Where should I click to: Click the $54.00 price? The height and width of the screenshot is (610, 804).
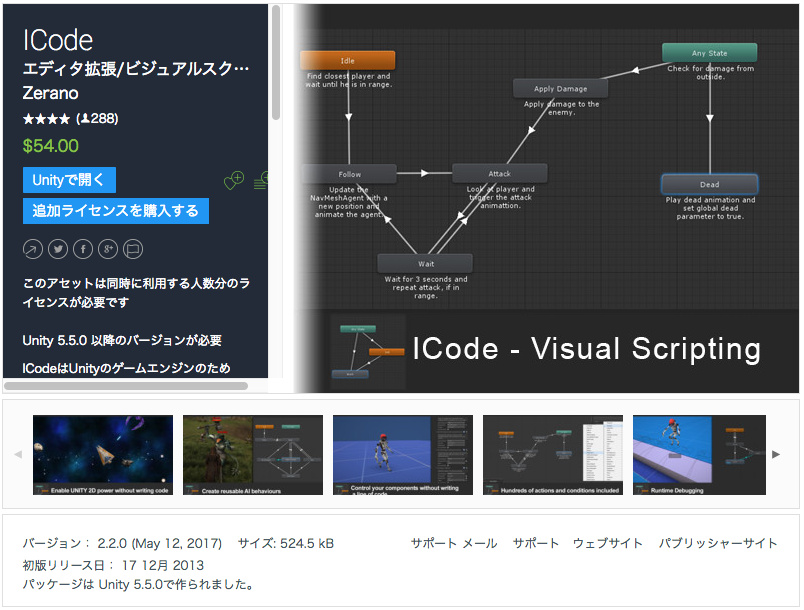point(50,146)
